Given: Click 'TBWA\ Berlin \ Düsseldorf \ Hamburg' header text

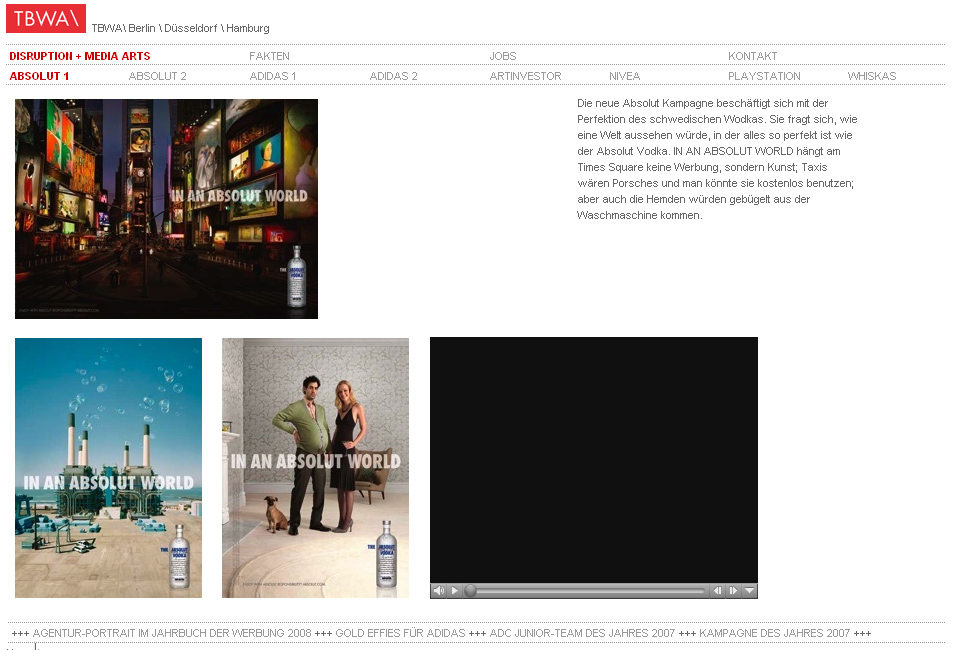Looking at the screenshot, I should pos(180,28).
